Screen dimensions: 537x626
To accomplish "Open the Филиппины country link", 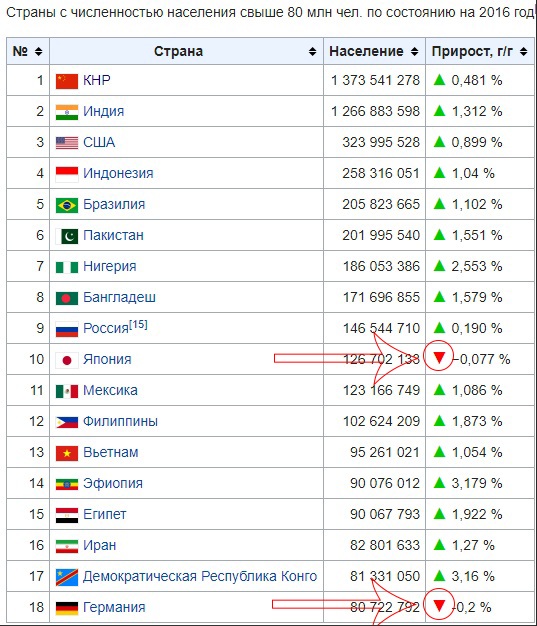I will click(x=120, y=421).
